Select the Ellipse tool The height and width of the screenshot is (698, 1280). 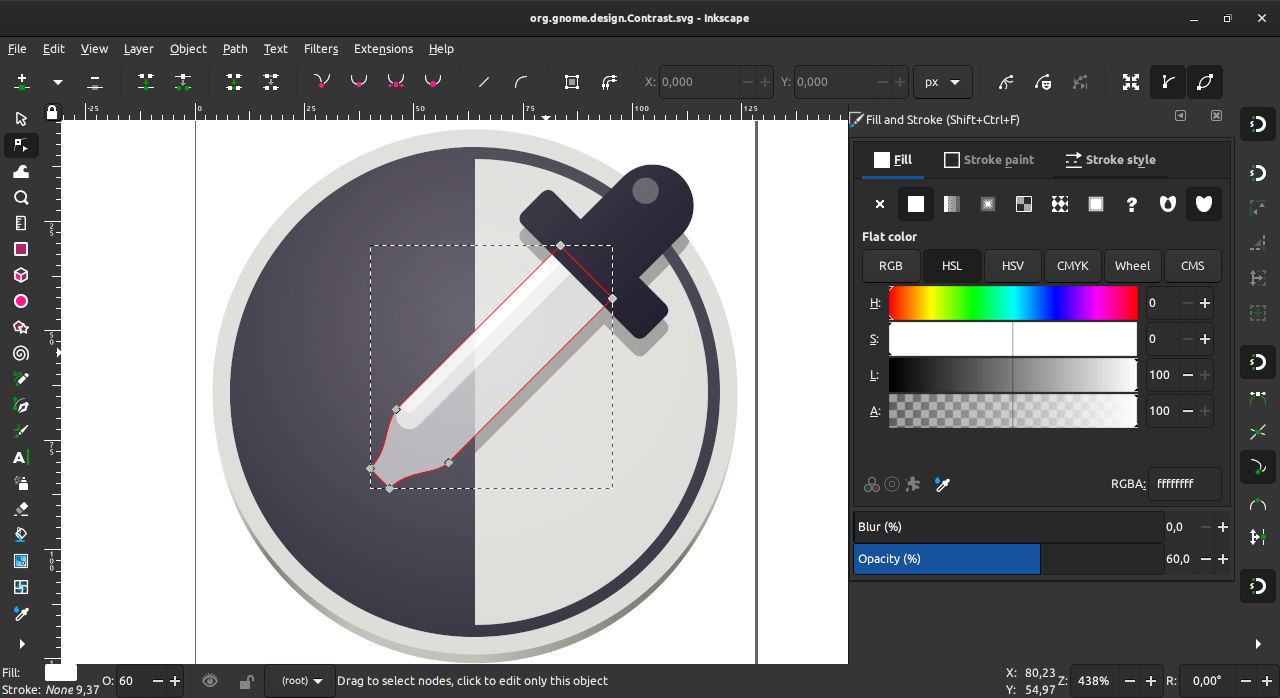[x=21, y=301]
